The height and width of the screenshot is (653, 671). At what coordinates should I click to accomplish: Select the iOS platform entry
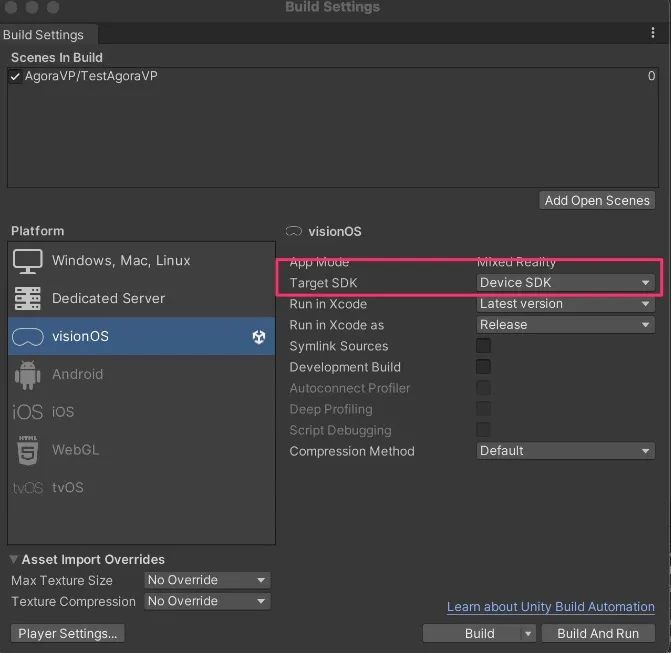pos(141,412)
